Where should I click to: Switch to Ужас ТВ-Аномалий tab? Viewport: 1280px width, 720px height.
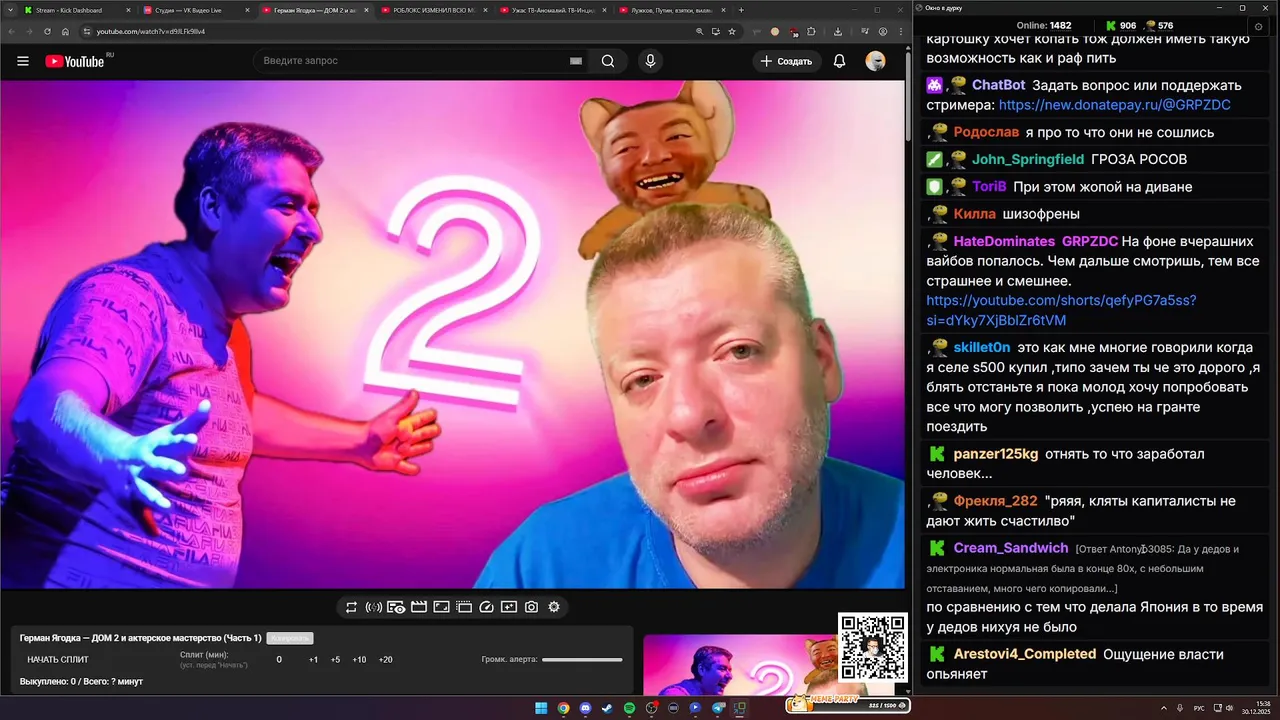pyautogui.click(x=552, y=10)
